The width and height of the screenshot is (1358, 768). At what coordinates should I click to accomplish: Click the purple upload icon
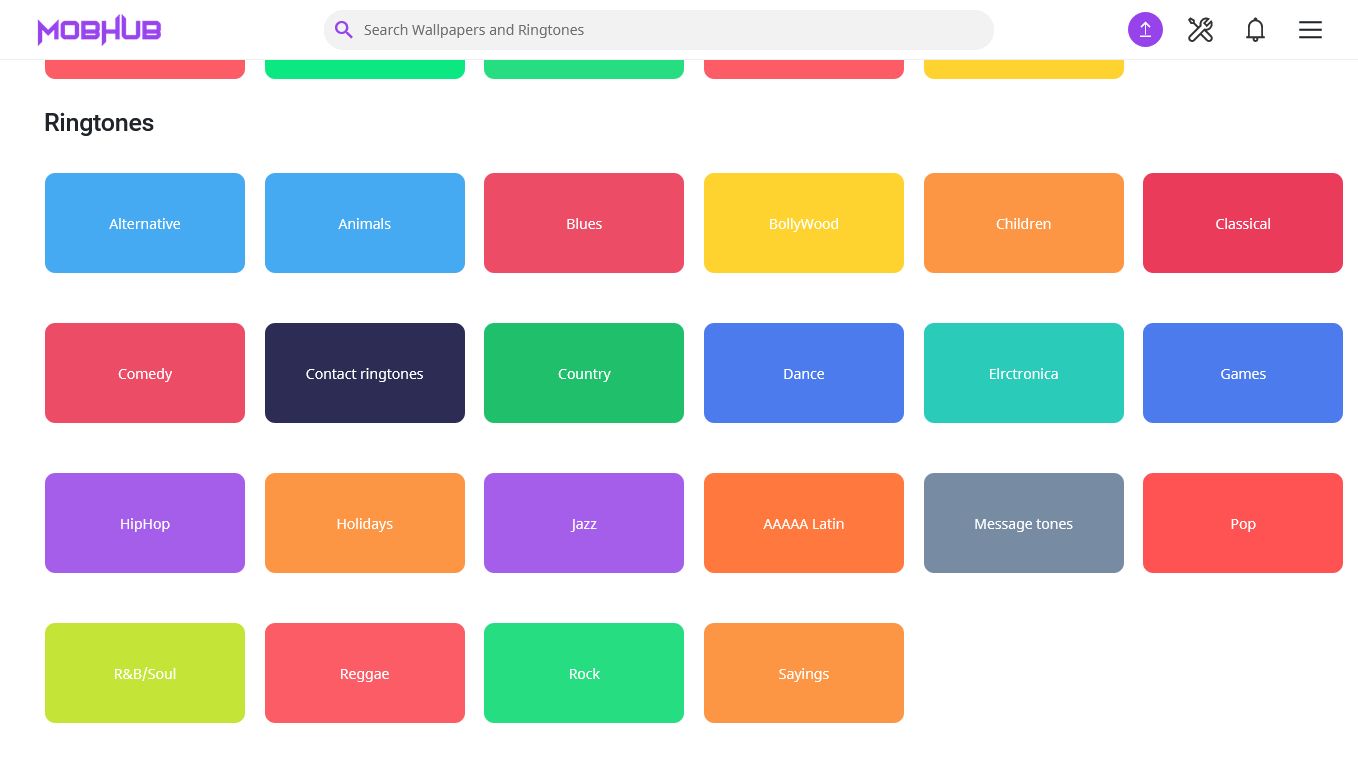pyautogui.click(x=1145, y=30)
